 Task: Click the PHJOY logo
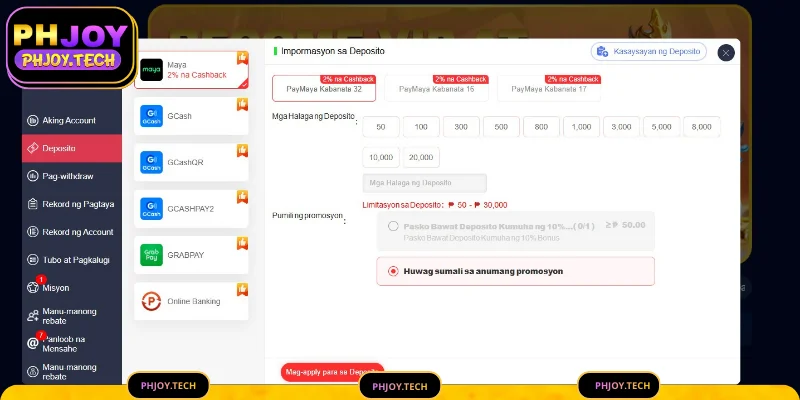click(x=71, y=47)
